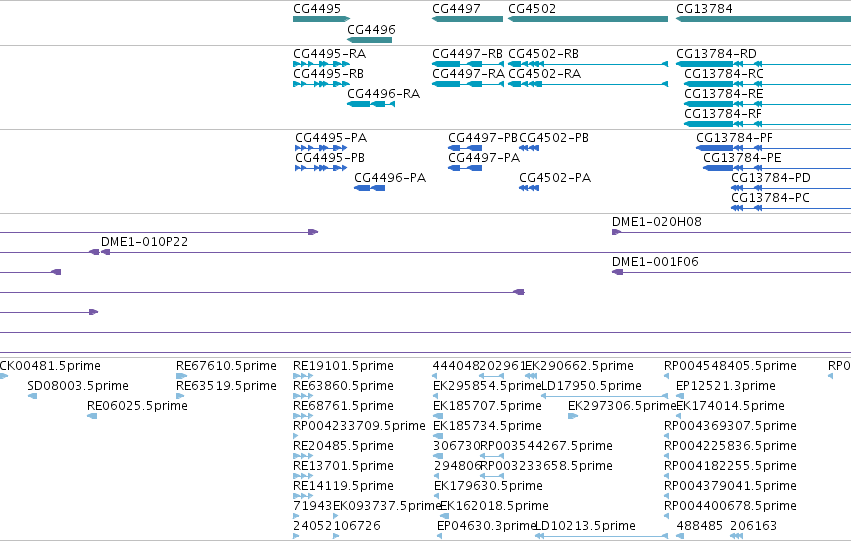The width and height of the screenshot is (851, 541).
Task: Click the SD08003.5prime EST label
Action: click(x=78, y=386)
